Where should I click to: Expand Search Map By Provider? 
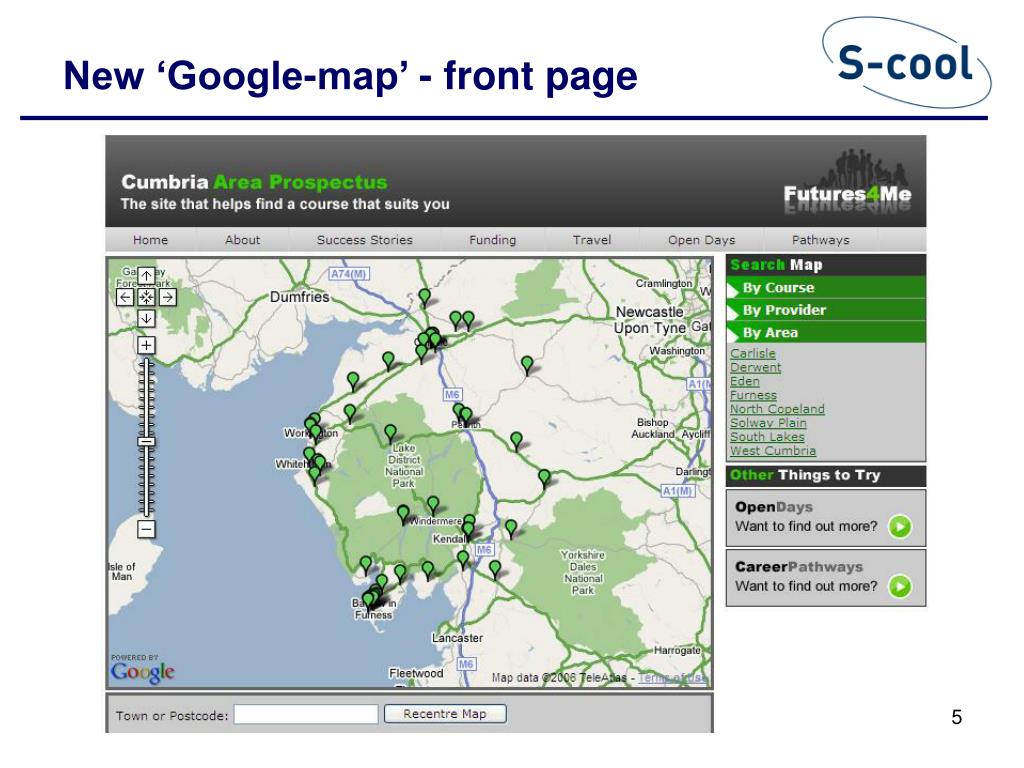click(826, 310)
